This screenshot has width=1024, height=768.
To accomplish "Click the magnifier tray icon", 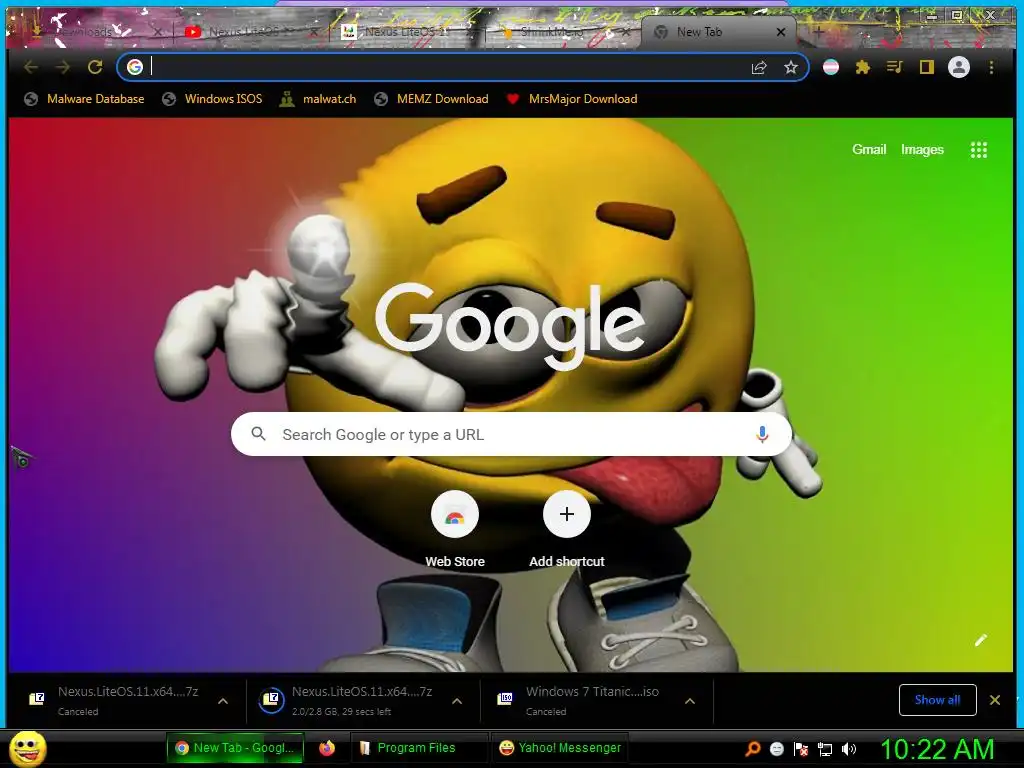I will [752, 749].
